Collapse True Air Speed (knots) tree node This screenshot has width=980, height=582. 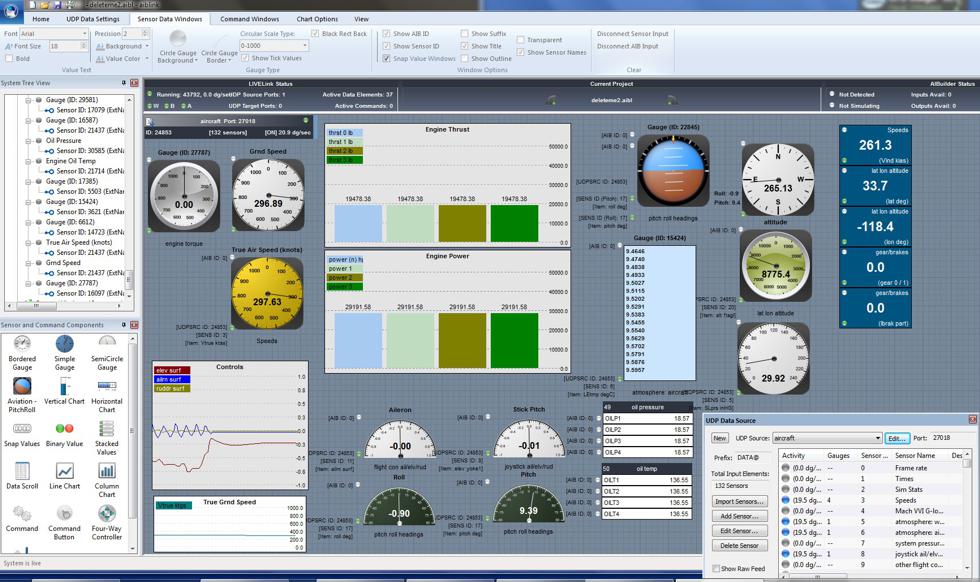pos(29,243)
